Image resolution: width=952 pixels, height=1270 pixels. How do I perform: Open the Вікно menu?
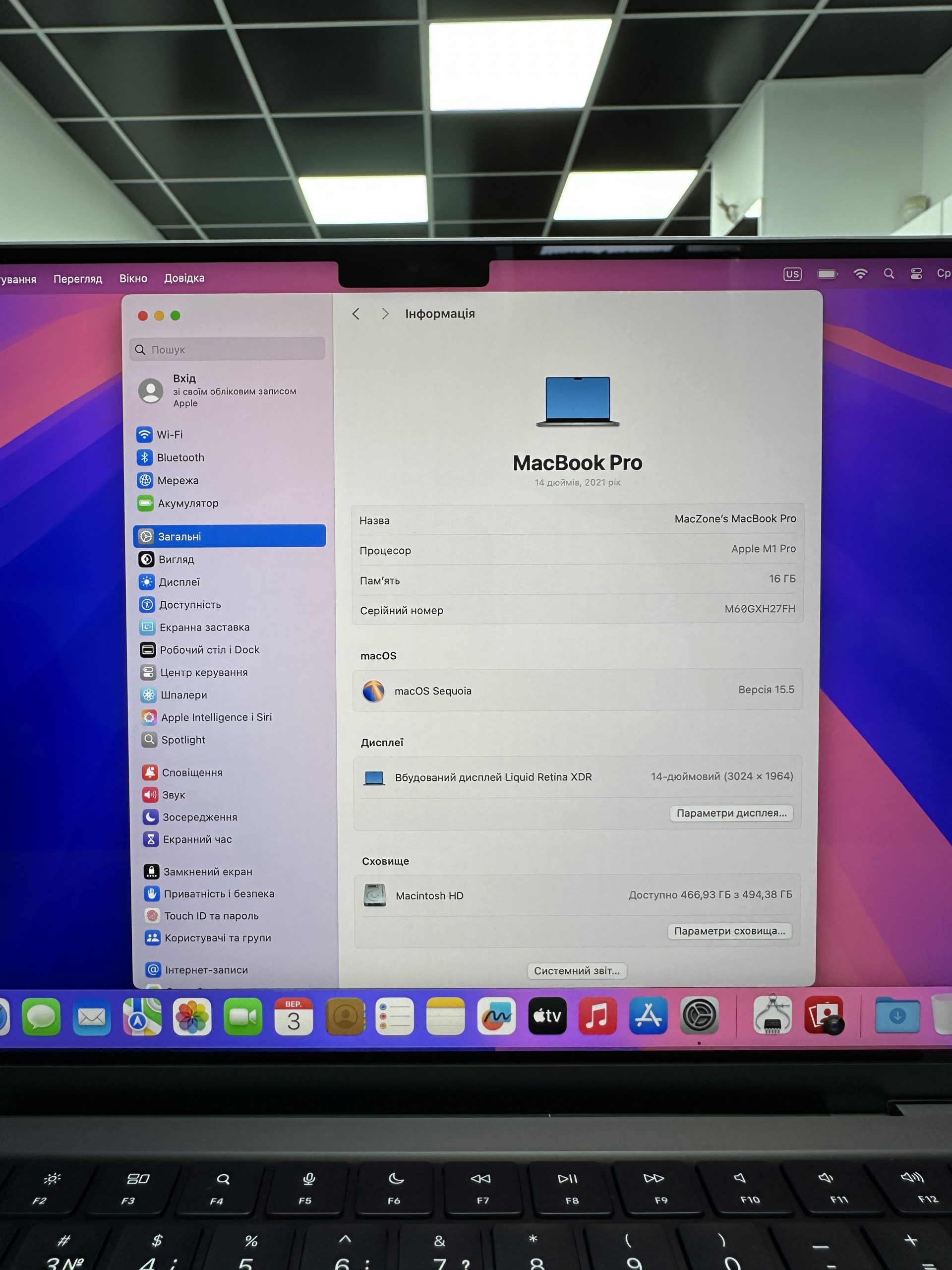[x=133, y=278]
